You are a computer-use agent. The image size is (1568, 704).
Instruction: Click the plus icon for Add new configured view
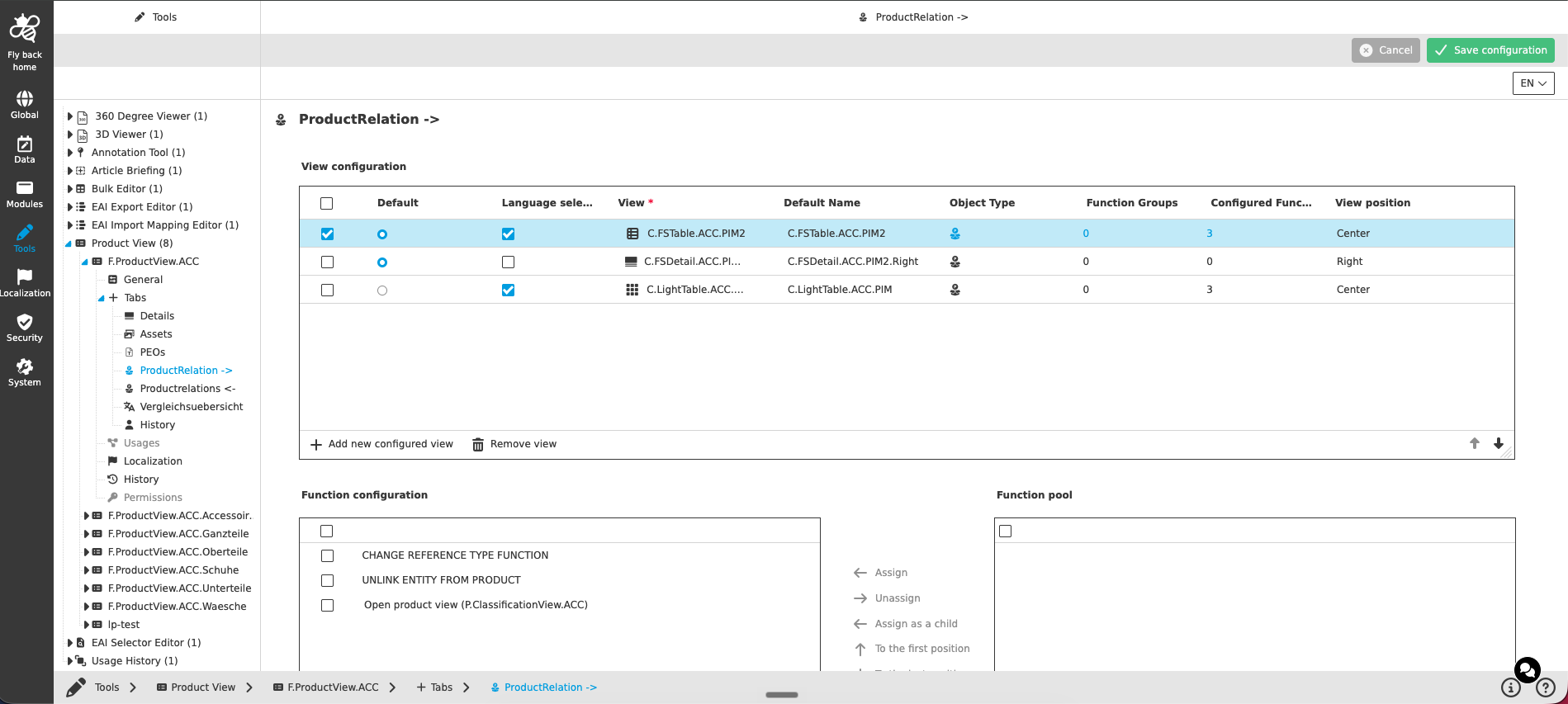point(316,445)
